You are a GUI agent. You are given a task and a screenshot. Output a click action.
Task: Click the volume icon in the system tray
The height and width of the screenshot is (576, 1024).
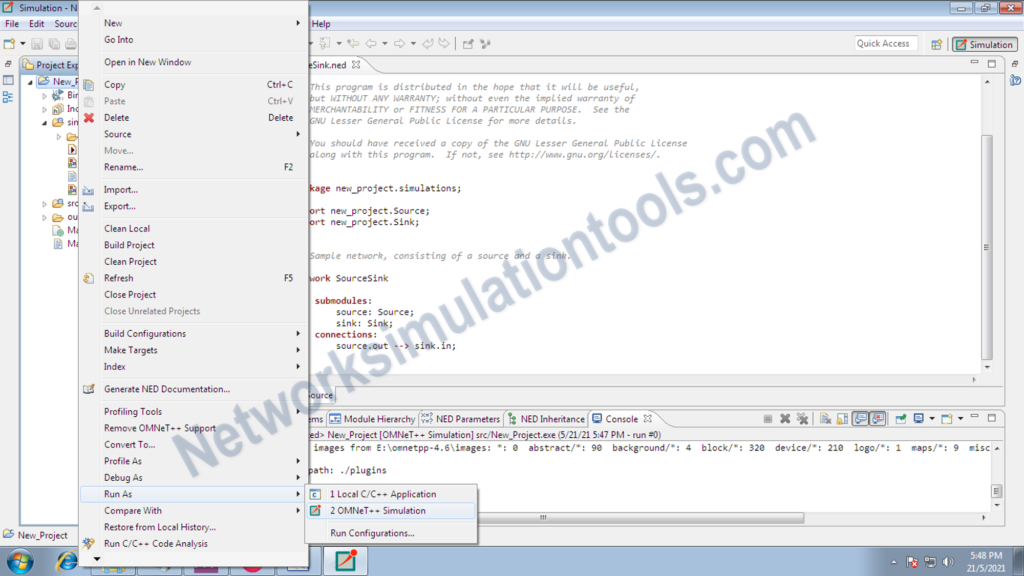[x=949, y=561]
